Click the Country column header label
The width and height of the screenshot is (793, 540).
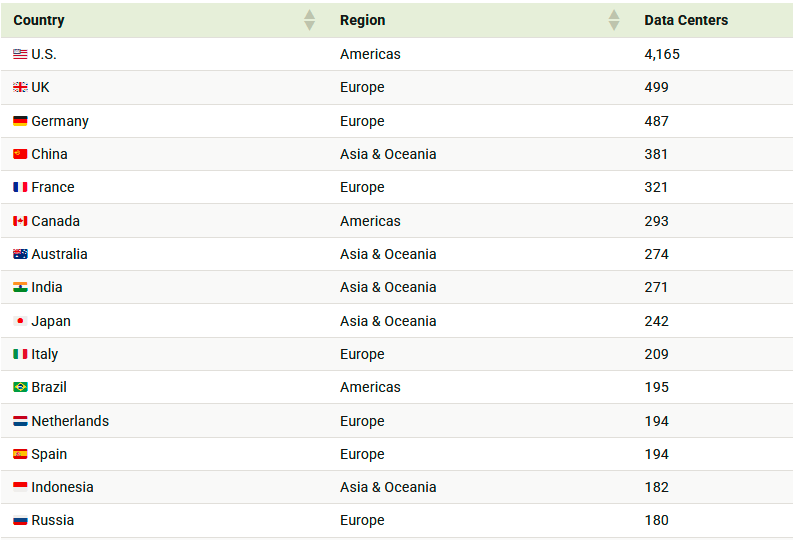(x=39, y=20)
